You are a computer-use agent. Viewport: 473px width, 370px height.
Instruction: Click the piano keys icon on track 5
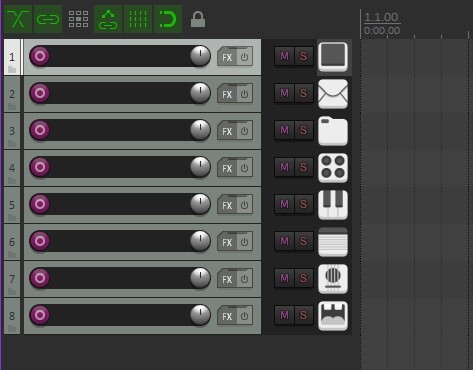(x=333, y=205)
